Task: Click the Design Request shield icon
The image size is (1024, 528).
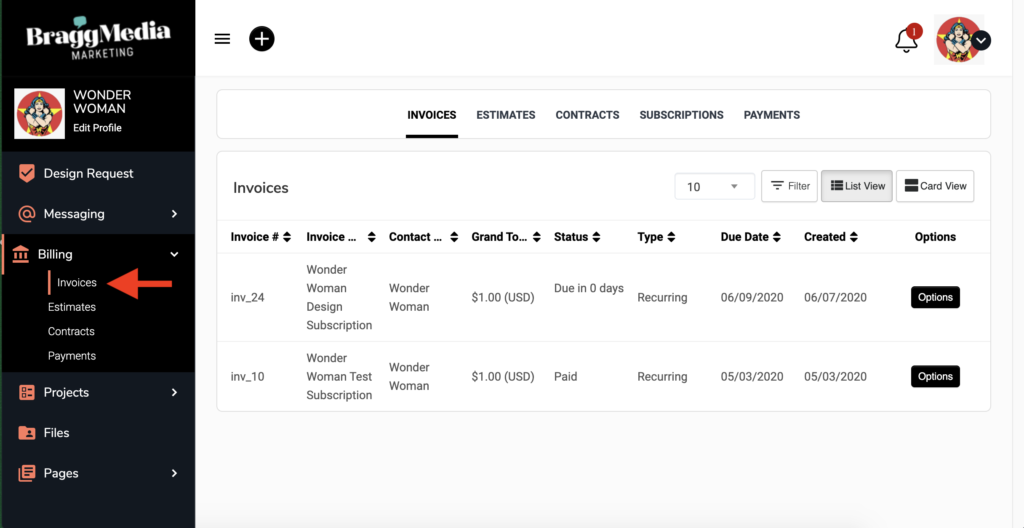Action: coord(27,173)
